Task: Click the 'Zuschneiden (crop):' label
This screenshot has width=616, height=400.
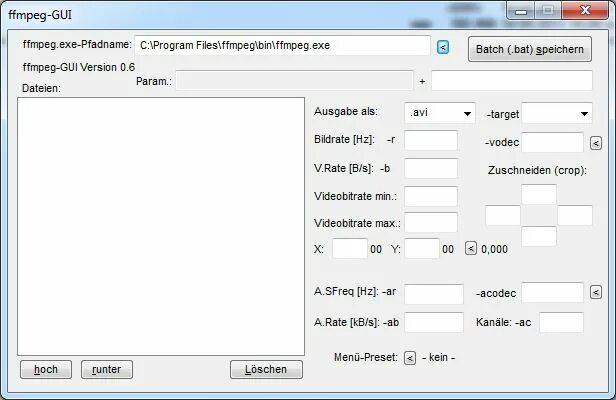Action: tap(537, 171)
